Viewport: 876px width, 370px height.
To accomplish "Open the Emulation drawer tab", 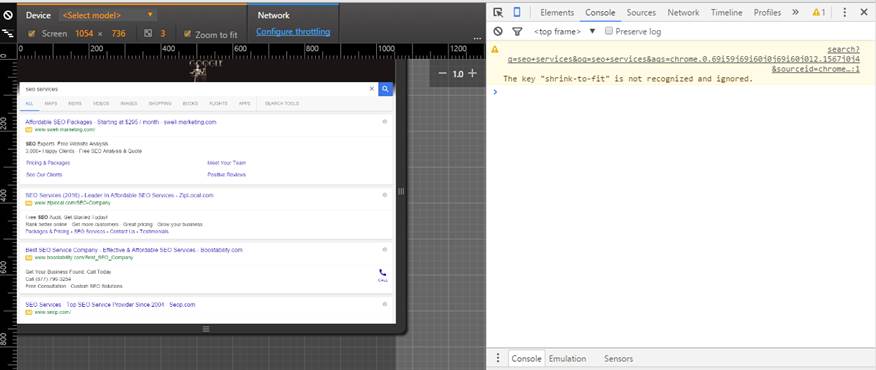I will click(x=567, y=358).
